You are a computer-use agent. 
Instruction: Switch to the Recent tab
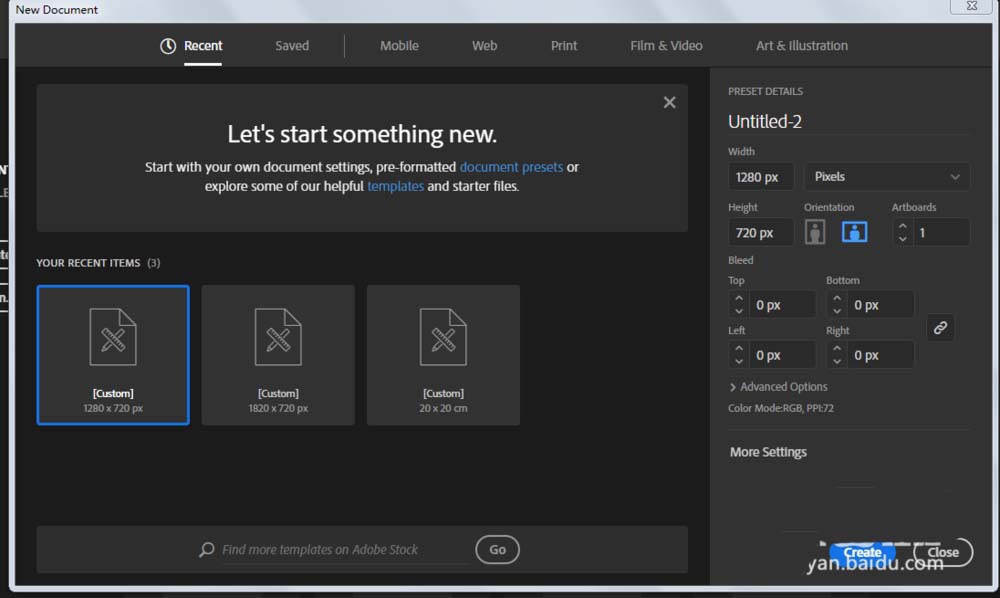203,46
